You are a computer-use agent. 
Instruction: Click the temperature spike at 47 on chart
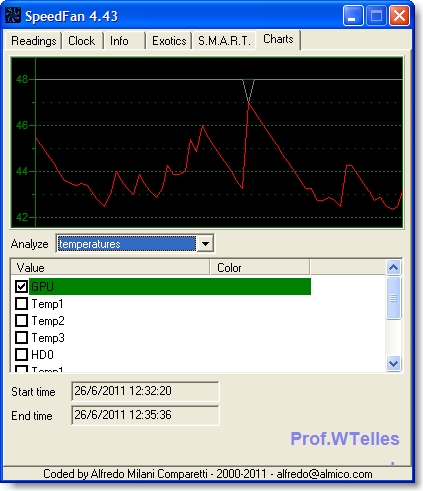[249, 103]
